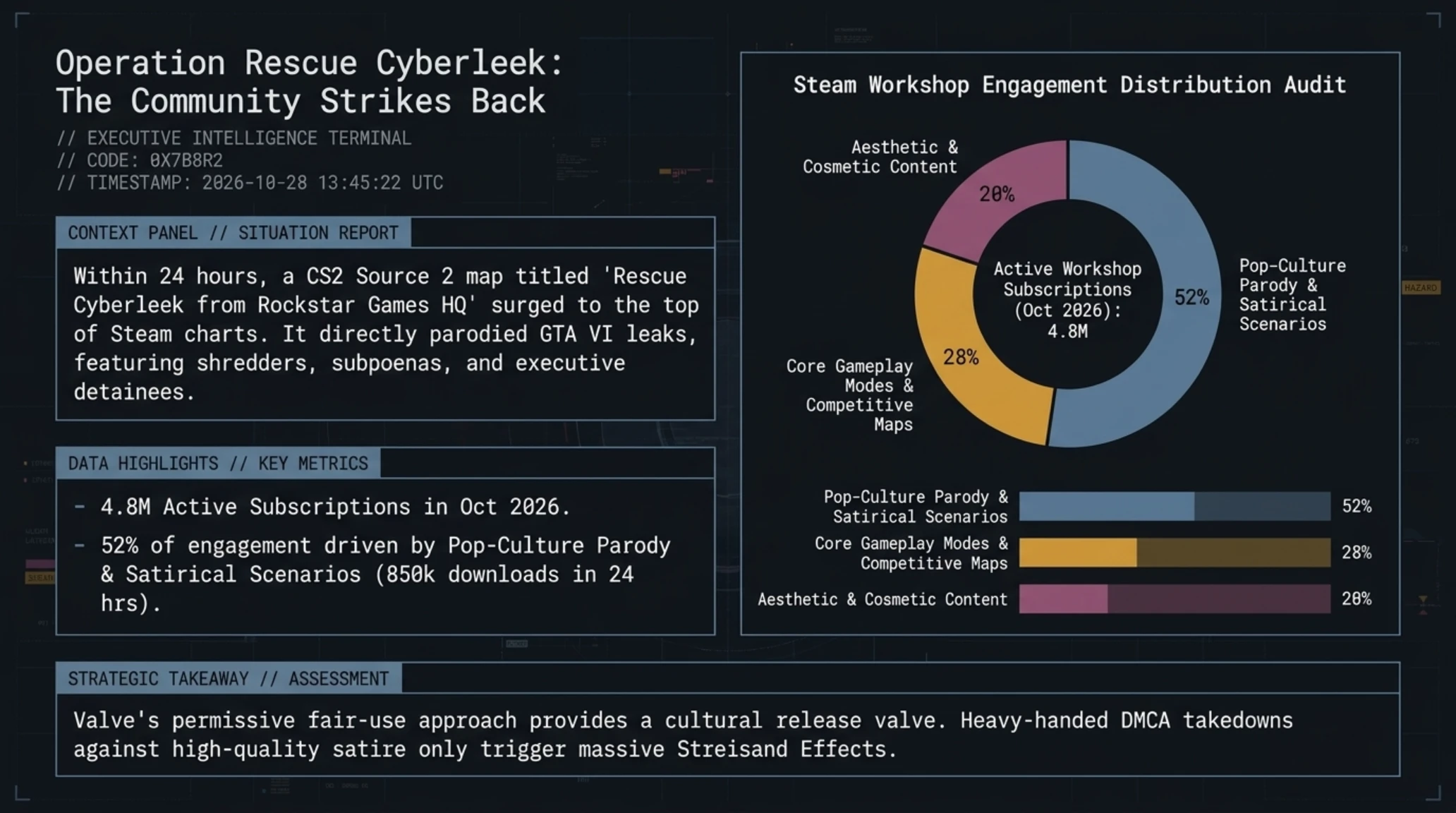Click the pink 20% donut chart segment
The height and width of the screenshot is (813, 1456).
[996, 195]
